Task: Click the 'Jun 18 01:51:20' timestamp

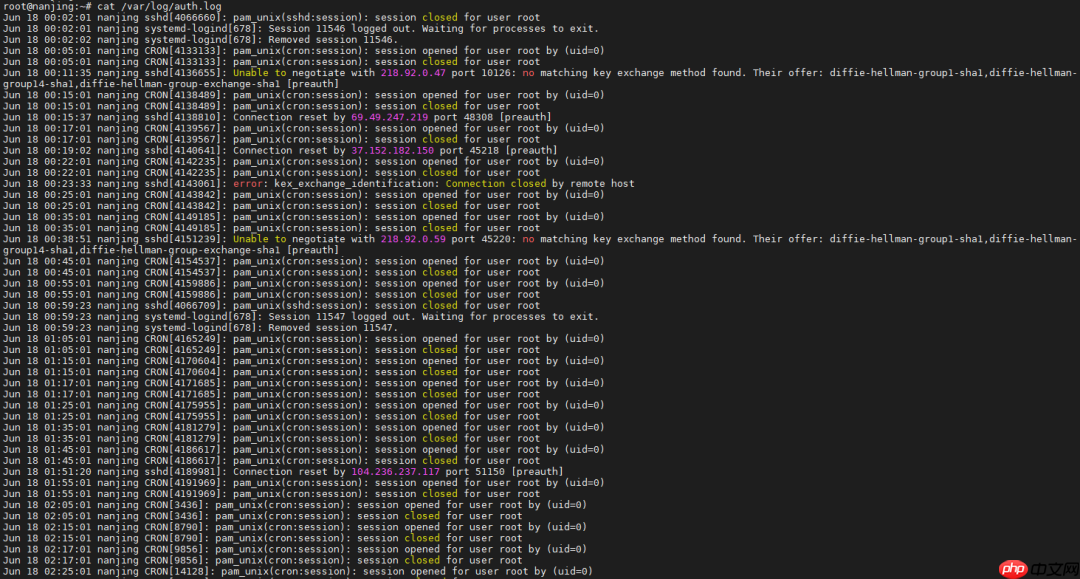Action: click(45, 472)
